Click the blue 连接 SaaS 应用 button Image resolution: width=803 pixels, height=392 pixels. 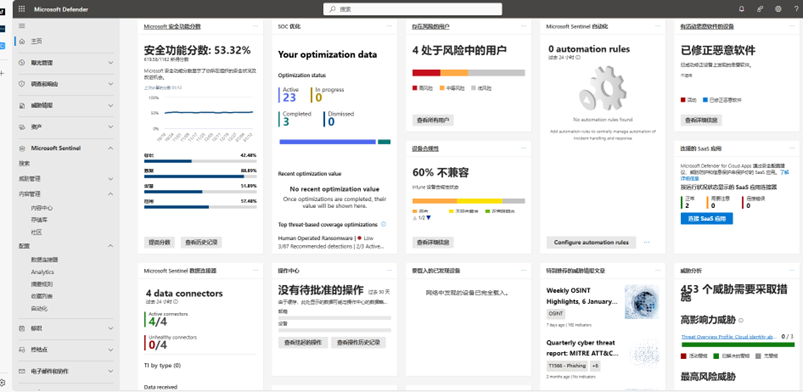coord(707,218)
